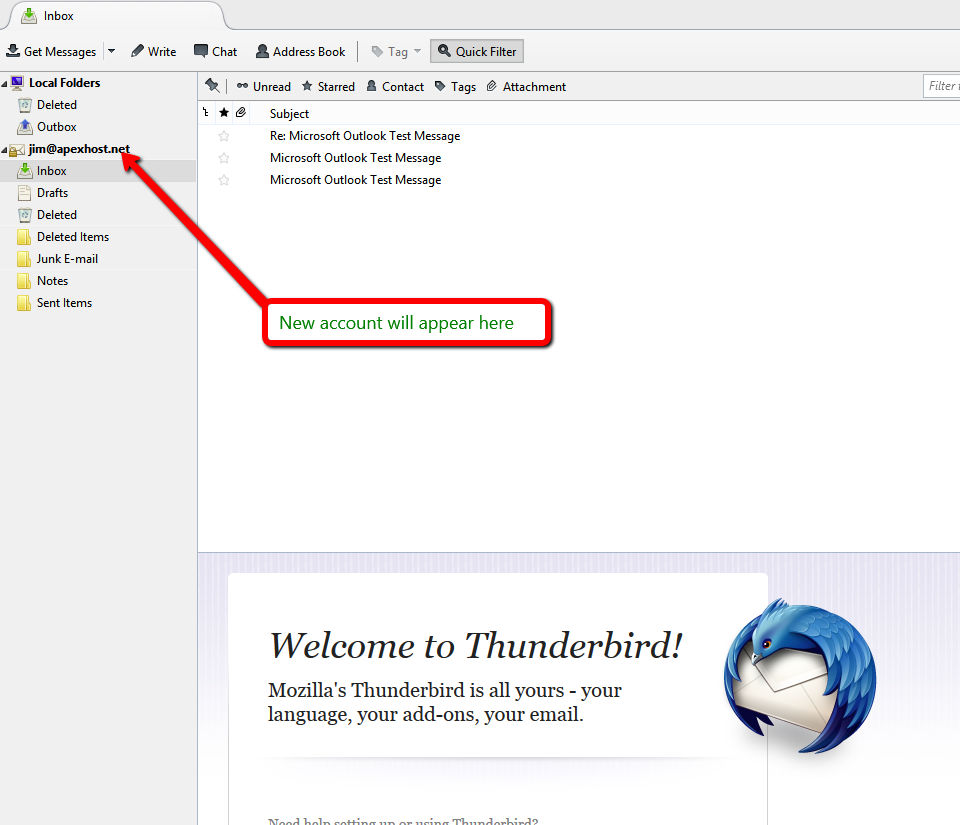Open the Address Book

click(301, 51)
